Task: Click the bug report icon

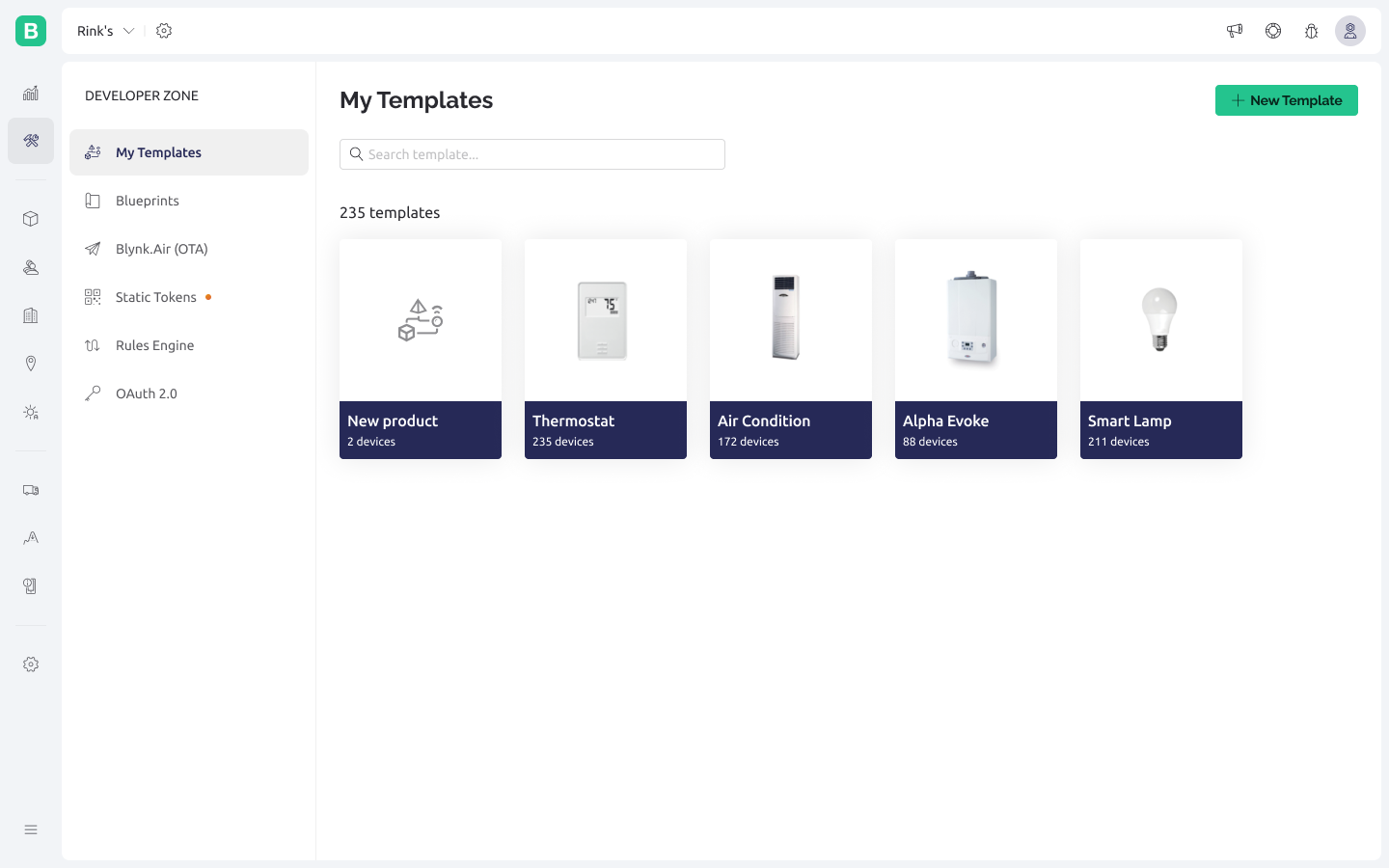Action: pyautogui.click(x=1311, y=31)
